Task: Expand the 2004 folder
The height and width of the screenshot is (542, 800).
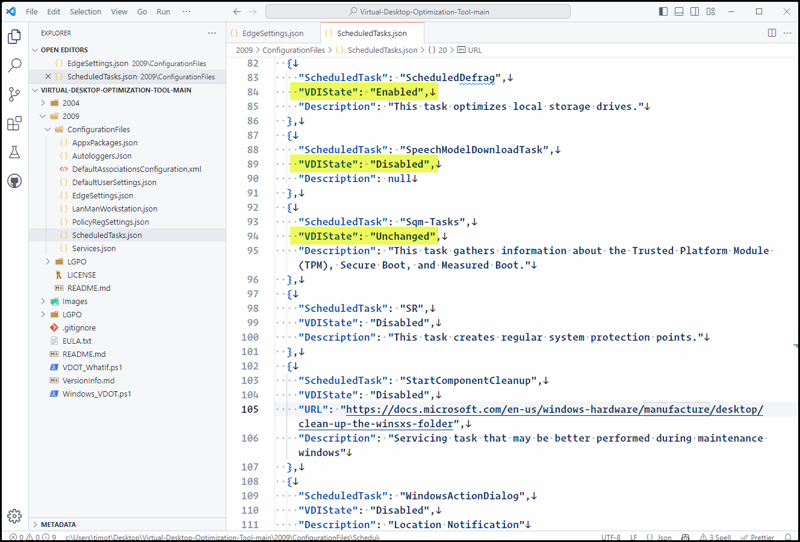Action: pyautogui.click(x=70, y=103)
